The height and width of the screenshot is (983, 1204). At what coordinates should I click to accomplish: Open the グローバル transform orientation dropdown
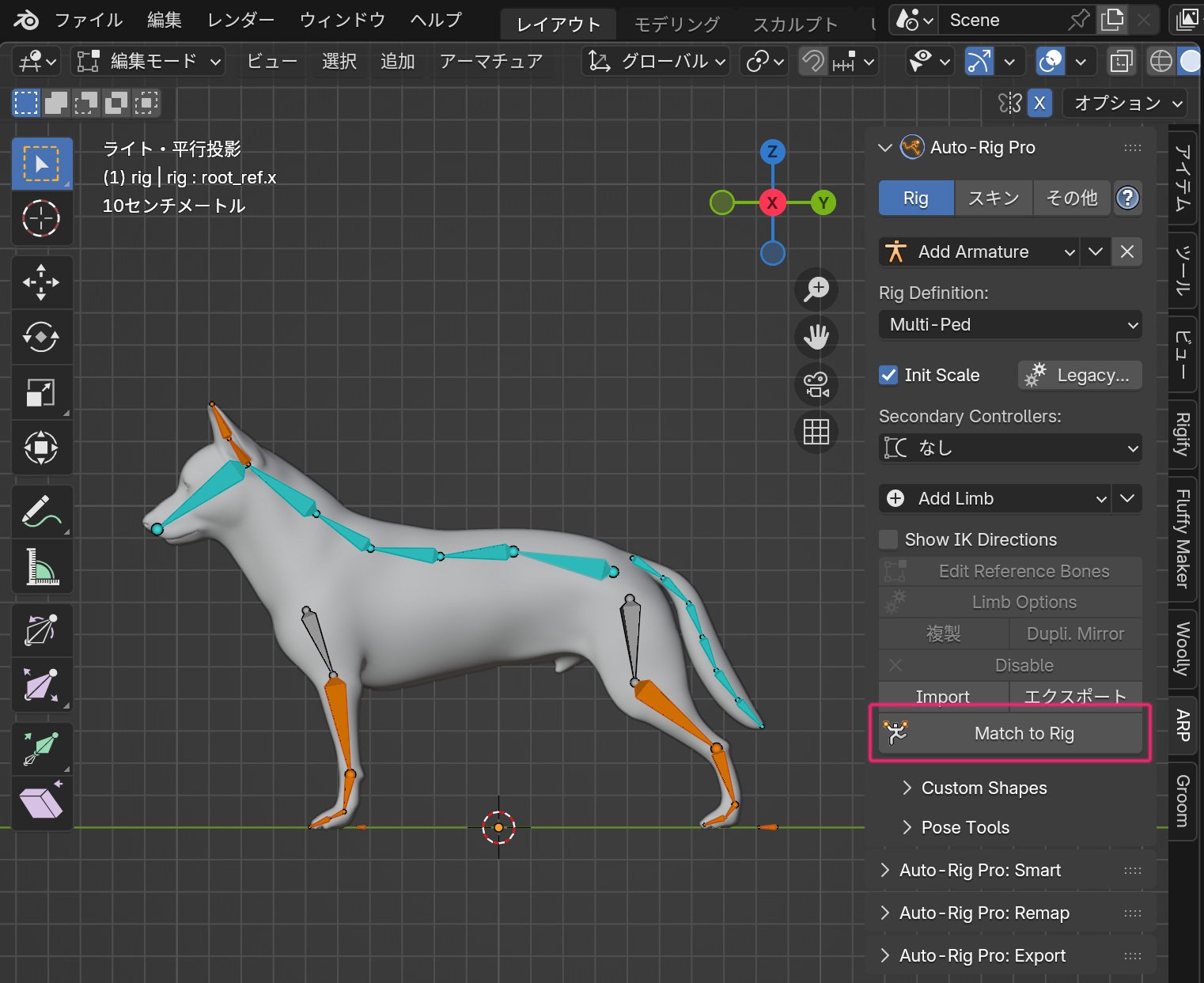point(657,61)
